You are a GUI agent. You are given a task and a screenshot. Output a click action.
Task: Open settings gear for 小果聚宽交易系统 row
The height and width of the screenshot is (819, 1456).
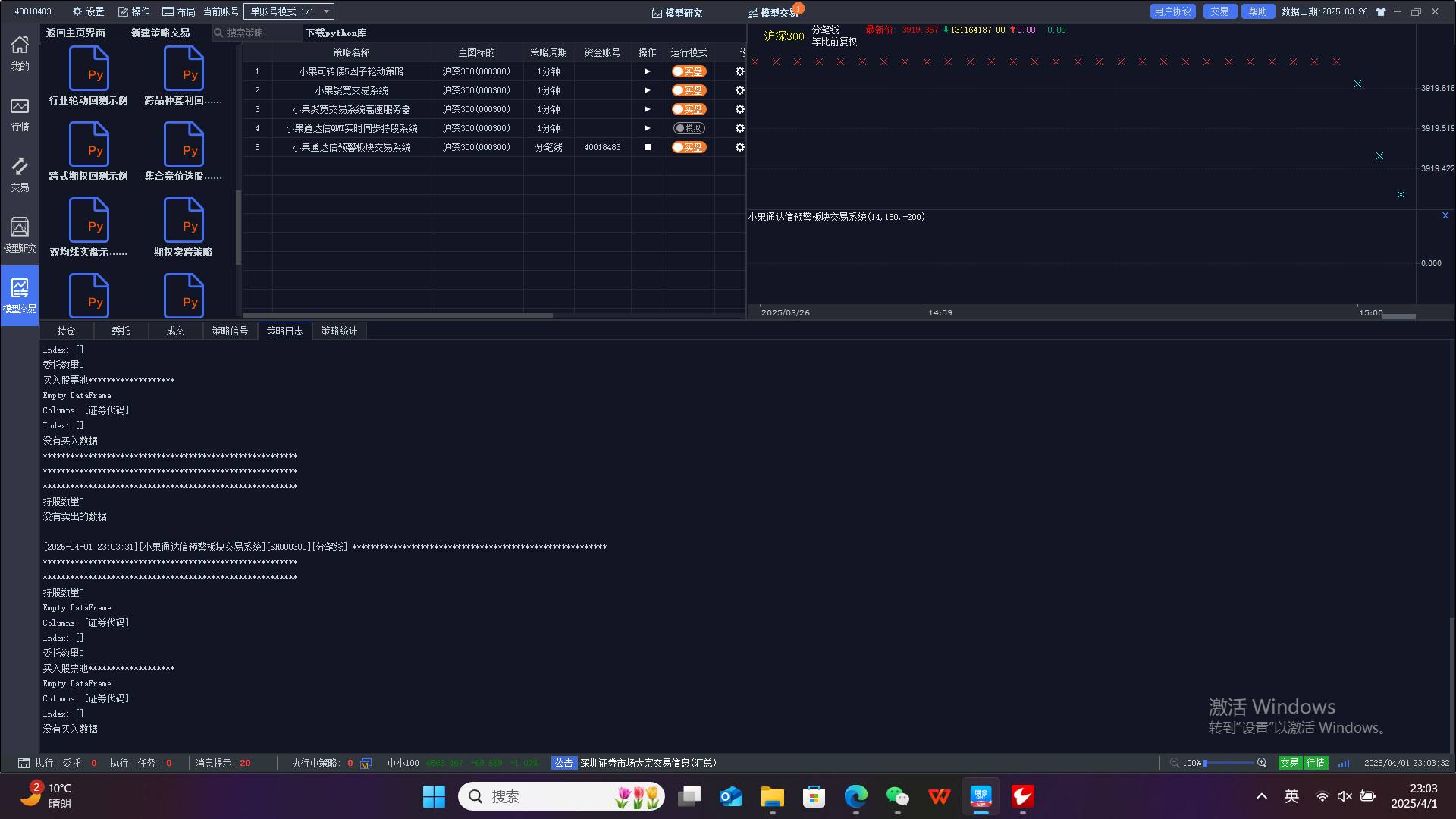(739, 90)
